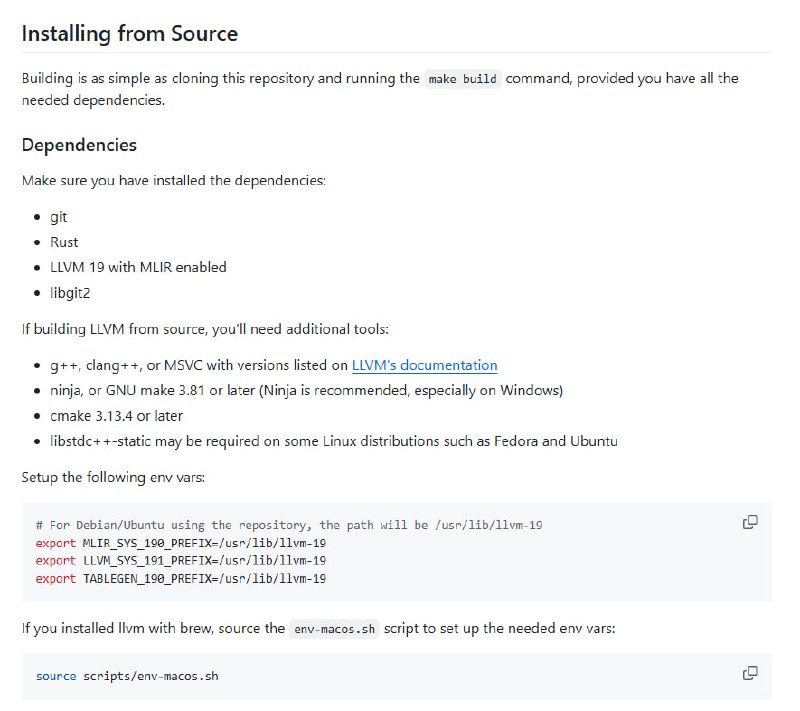This screenshot has width=800, height=711.
Task: Copy the source scripts/env-macos.sh command
Action: [x=749, y=673]
